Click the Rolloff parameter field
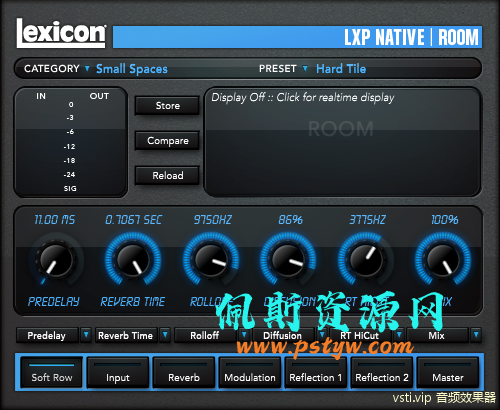500x410 pixels. coord(205,335)
